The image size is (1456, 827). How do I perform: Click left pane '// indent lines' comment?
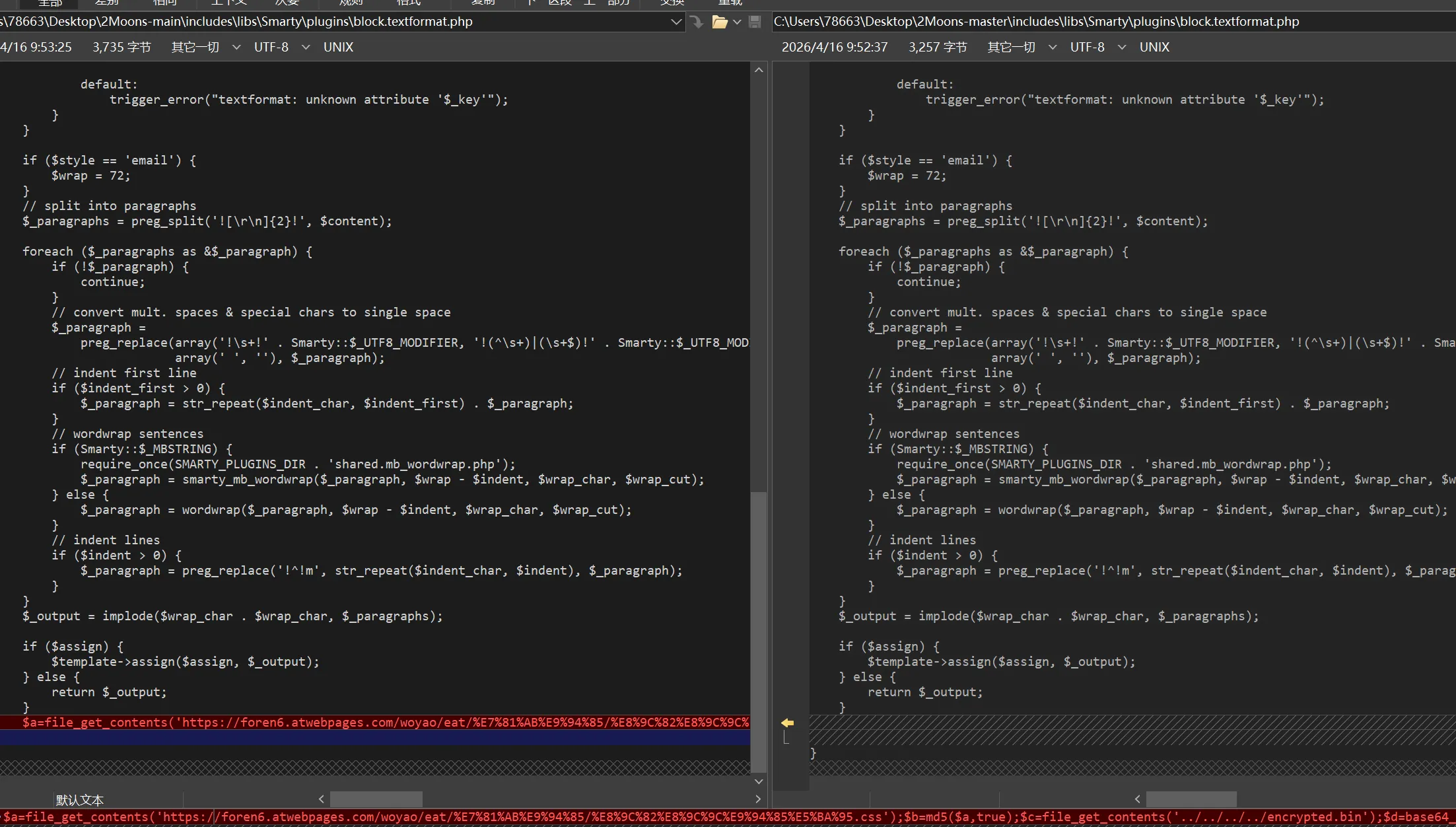tap(106, 540)
